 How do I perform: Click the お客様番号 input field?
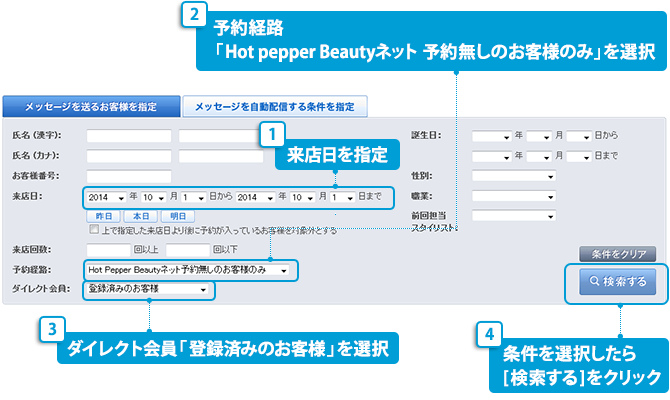pos(129,176)
